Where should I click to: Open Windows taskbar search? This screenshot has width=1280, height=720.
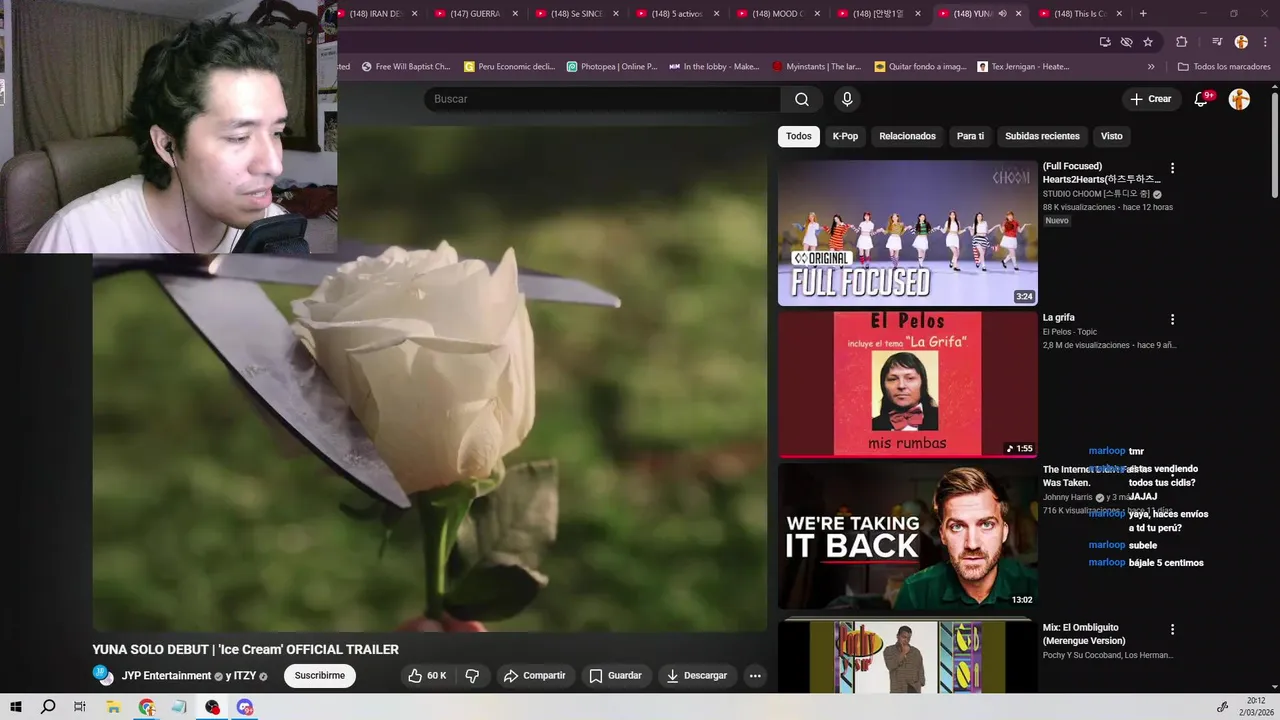coord(48,707)
